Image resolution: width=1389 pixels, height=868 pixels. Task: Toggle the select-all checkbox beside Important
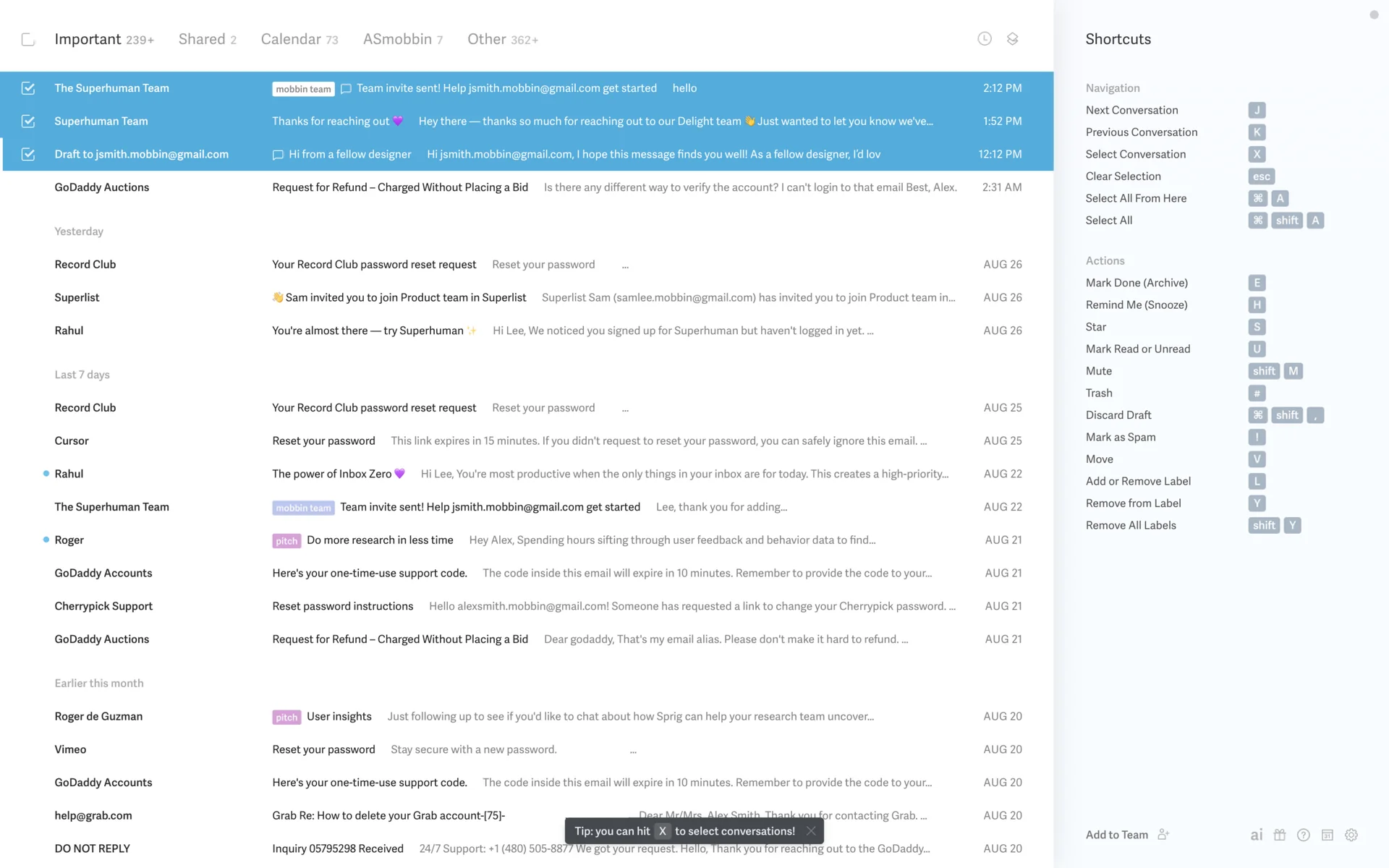tap(28, 40)
